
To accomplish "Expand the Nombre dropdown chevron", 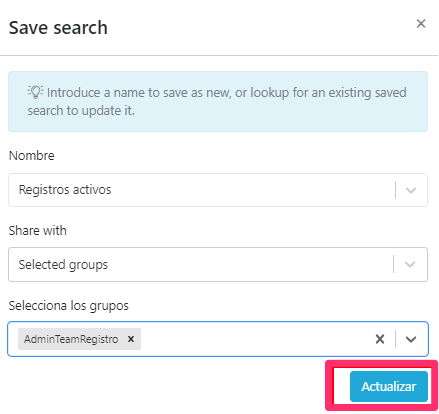I will click(411, 190).
